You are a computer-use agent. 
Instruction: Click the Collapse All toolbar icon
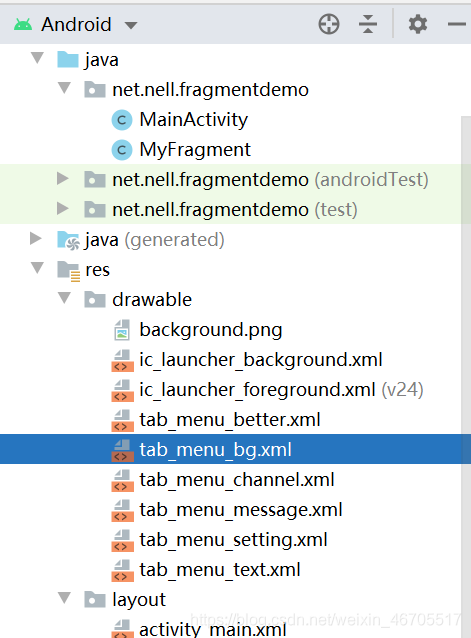pos(368,24)
